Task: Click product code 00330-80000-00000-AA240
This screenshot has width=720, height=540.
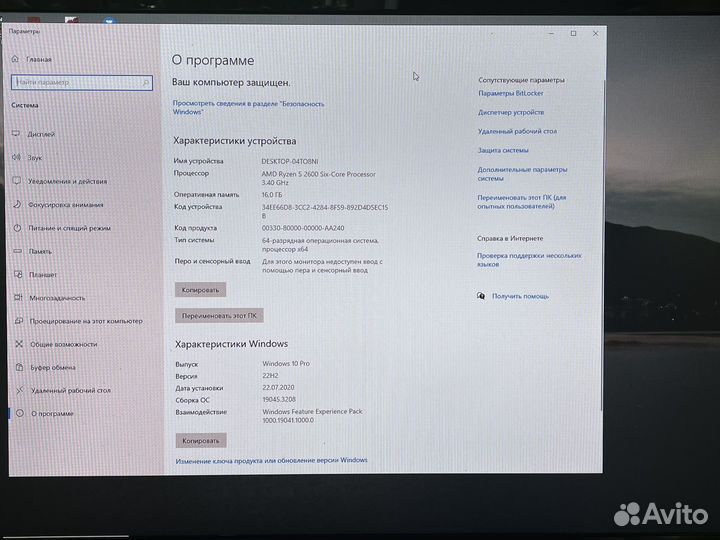Action: pyautogui.click(x=303, y=228)
